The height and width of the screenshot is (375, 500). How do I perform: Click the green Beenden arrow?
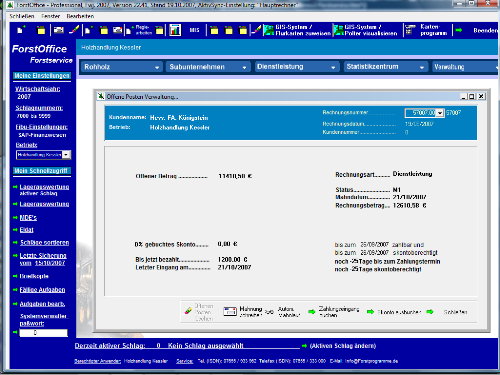459,30
